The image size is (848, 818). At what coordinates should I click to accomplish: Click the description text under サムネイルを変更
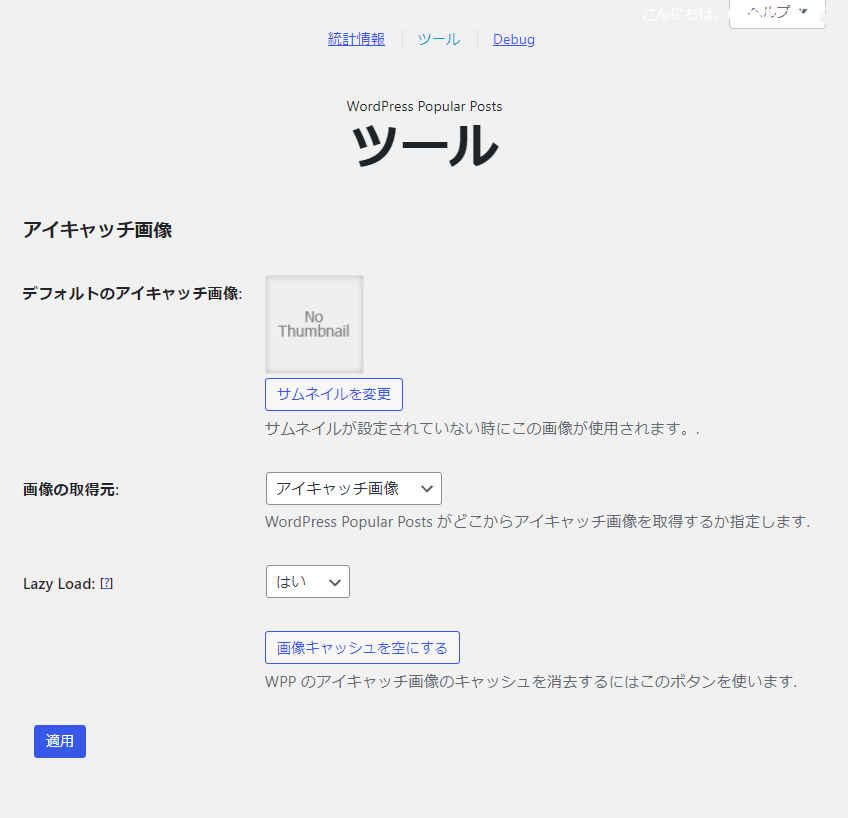[481, 428]
